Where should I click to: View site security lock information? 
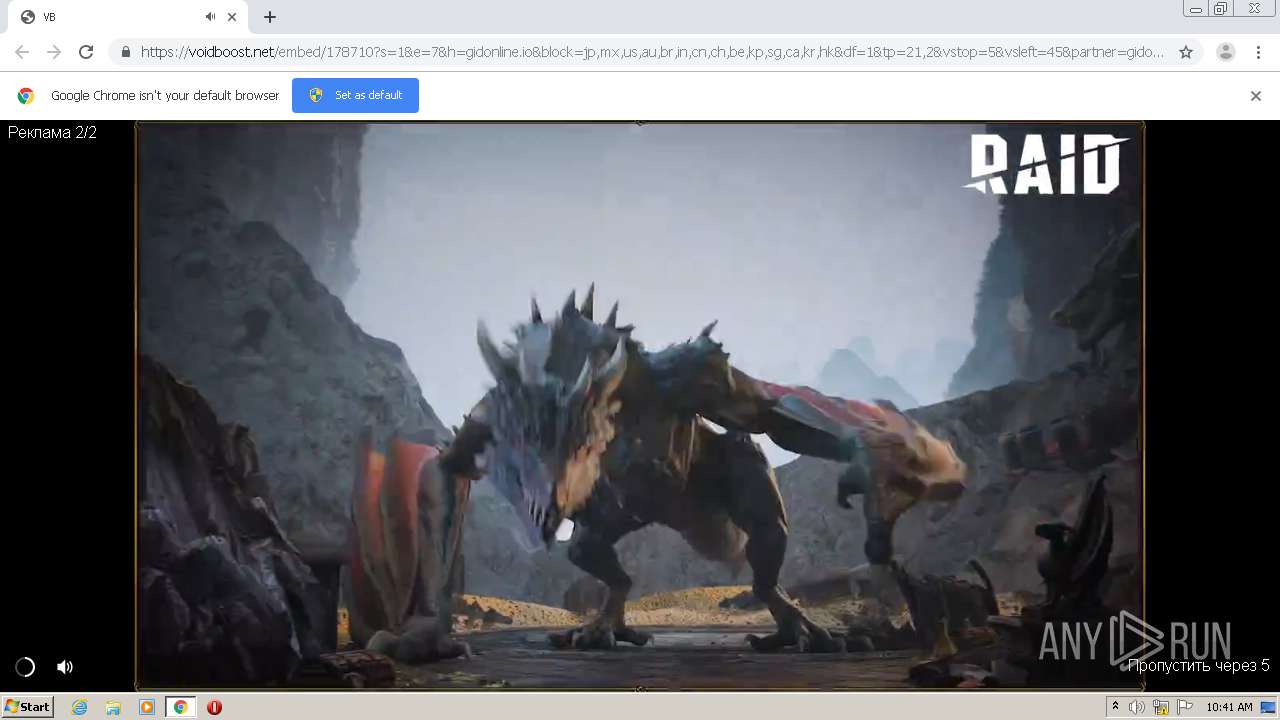125,52
